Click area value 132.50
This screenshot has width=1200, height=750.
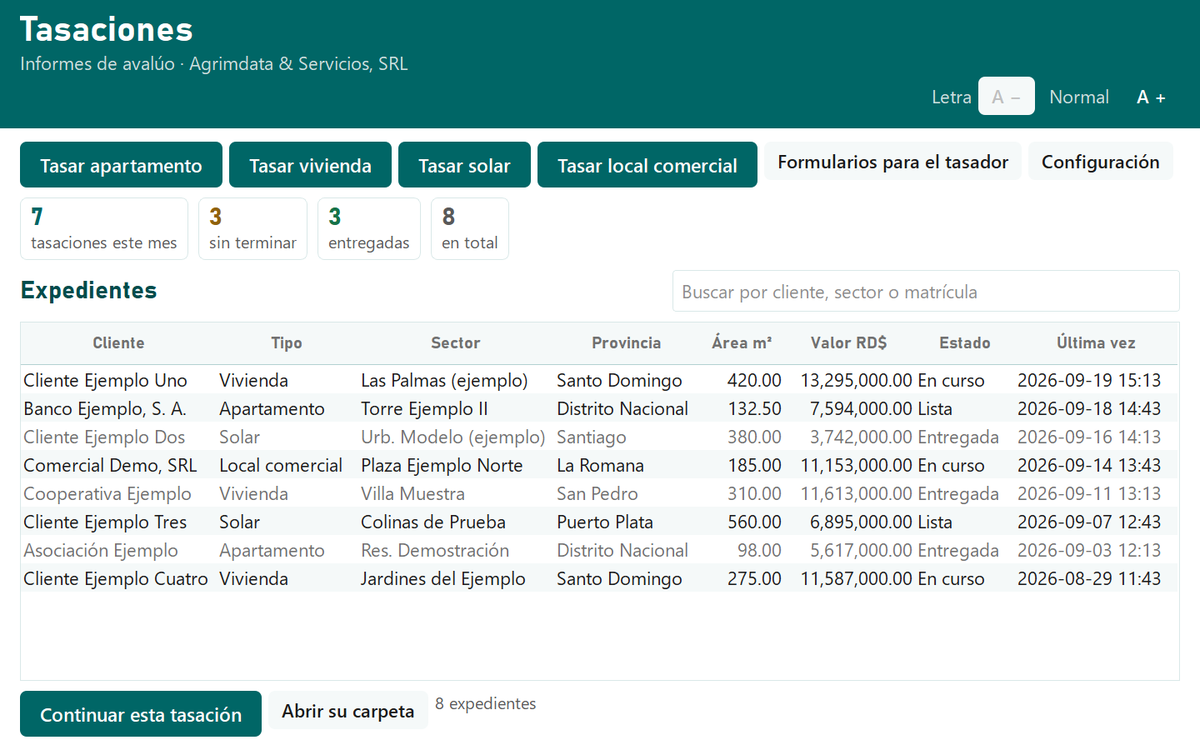click(756, 408)
